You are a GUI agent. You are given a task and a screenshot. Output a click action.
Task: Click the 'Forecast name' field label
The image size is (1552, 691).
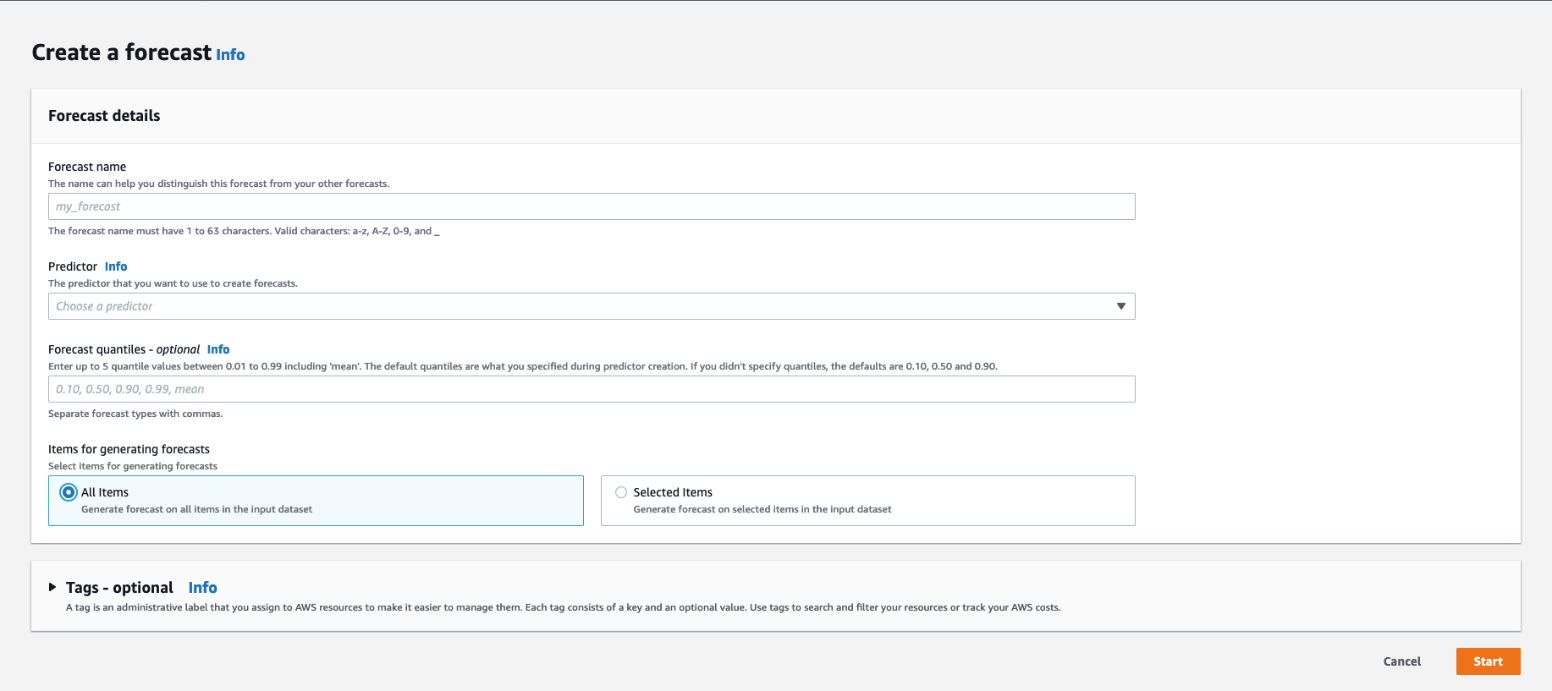[x=87, y=167]
